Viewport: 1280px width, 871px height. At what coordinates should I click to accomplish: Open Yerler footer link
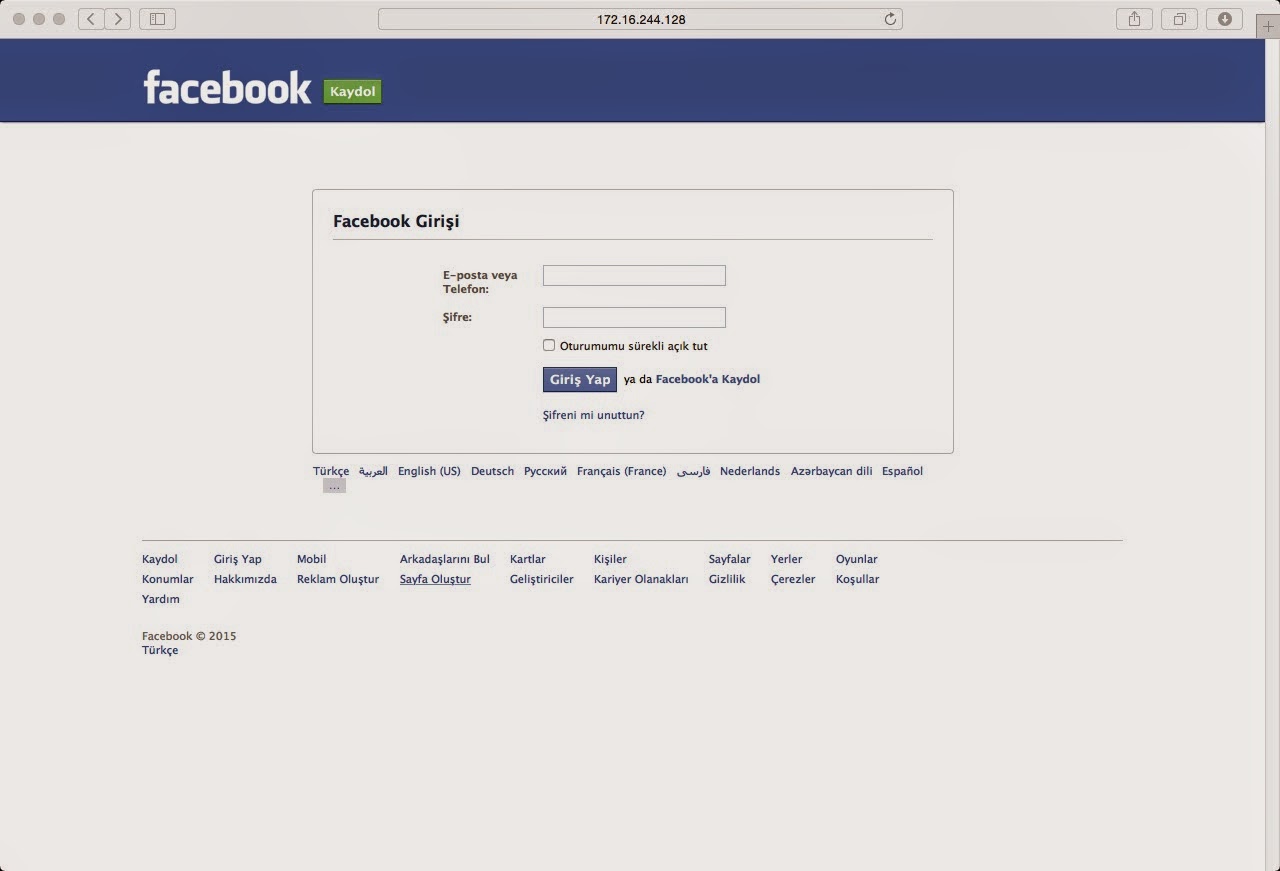tap(787, 559)
